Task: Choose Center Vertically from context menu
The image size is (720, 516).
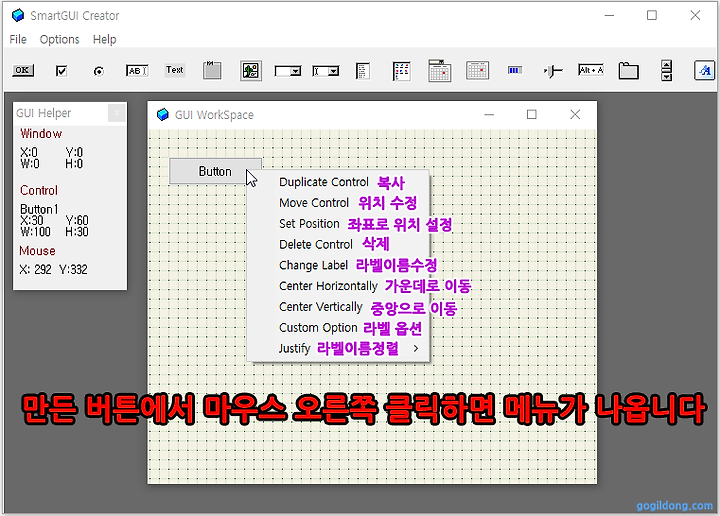Action: (x=338, y=307)
